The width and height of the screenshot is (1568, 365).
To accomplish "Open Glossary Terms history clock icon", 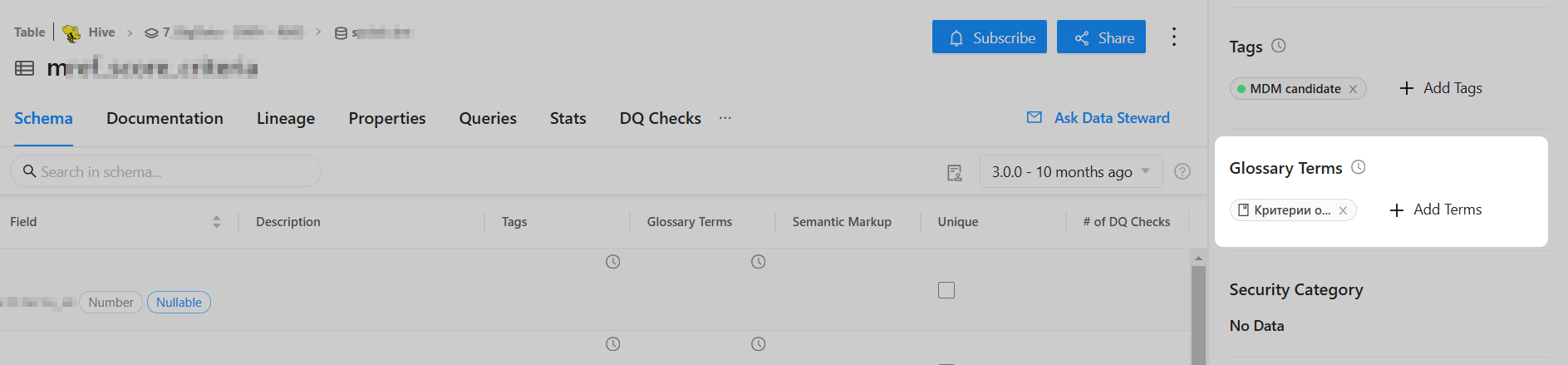I will (1359, 167).
